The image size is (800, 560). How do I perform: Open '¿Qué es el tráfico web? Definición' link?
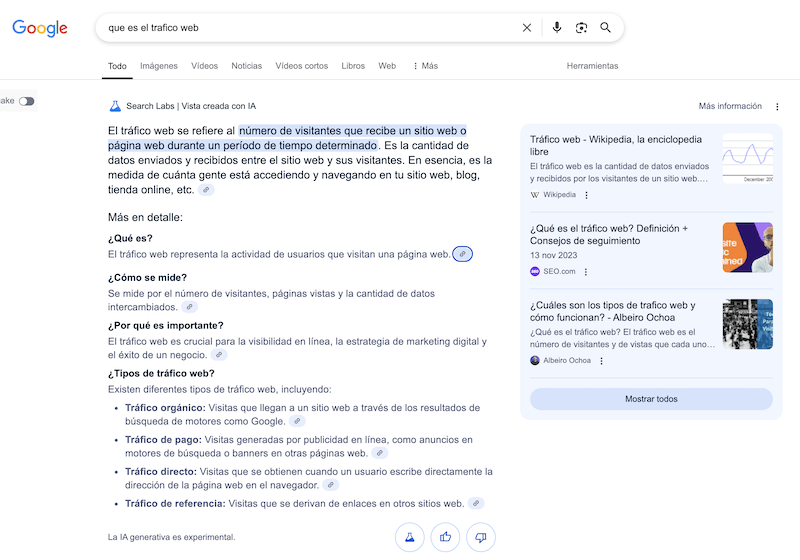(609, 235)
